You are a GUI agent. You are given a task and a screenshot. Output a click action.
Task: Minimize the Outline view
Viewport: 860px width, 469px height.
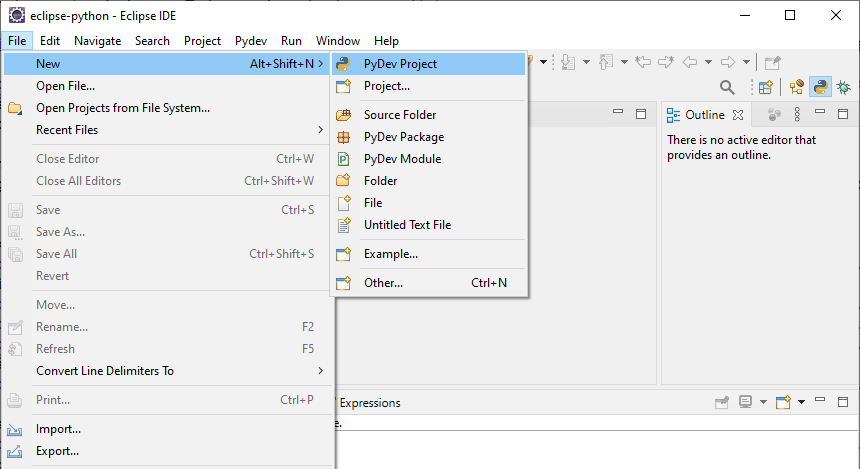click(x=820, y=111)
